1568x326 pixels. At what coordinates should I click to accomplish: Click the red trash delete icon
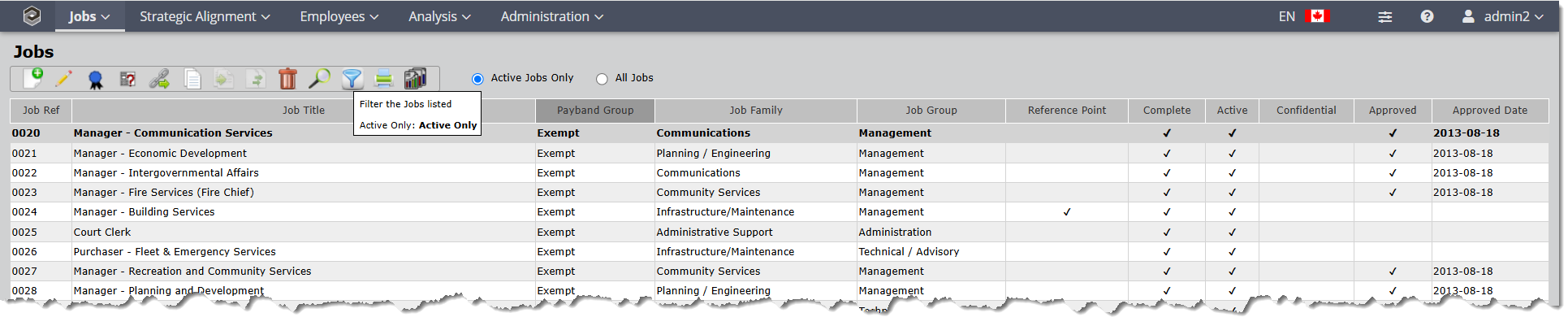point(287,79)
